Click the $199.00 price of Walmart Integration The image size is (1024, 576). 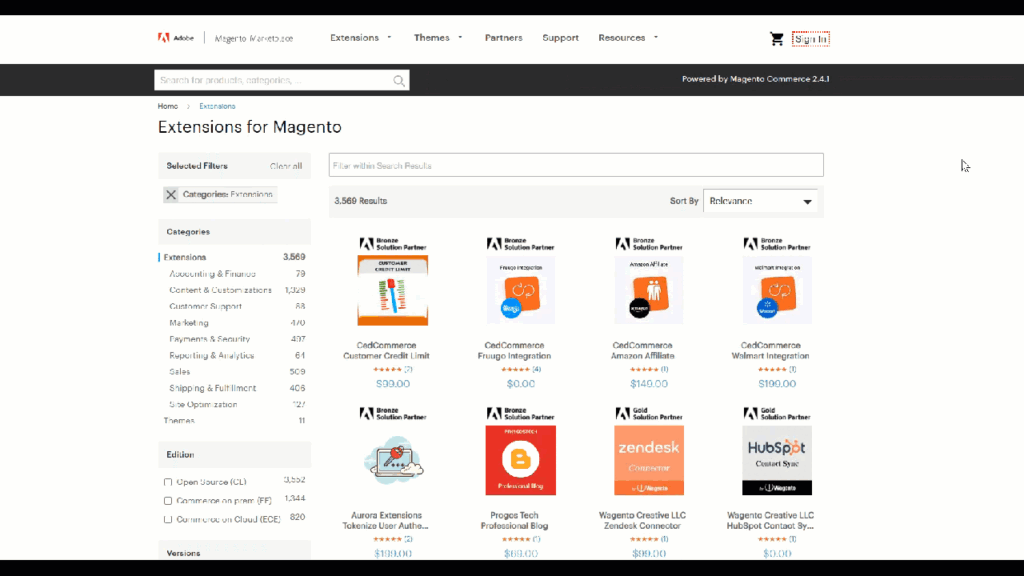(777, 384)
